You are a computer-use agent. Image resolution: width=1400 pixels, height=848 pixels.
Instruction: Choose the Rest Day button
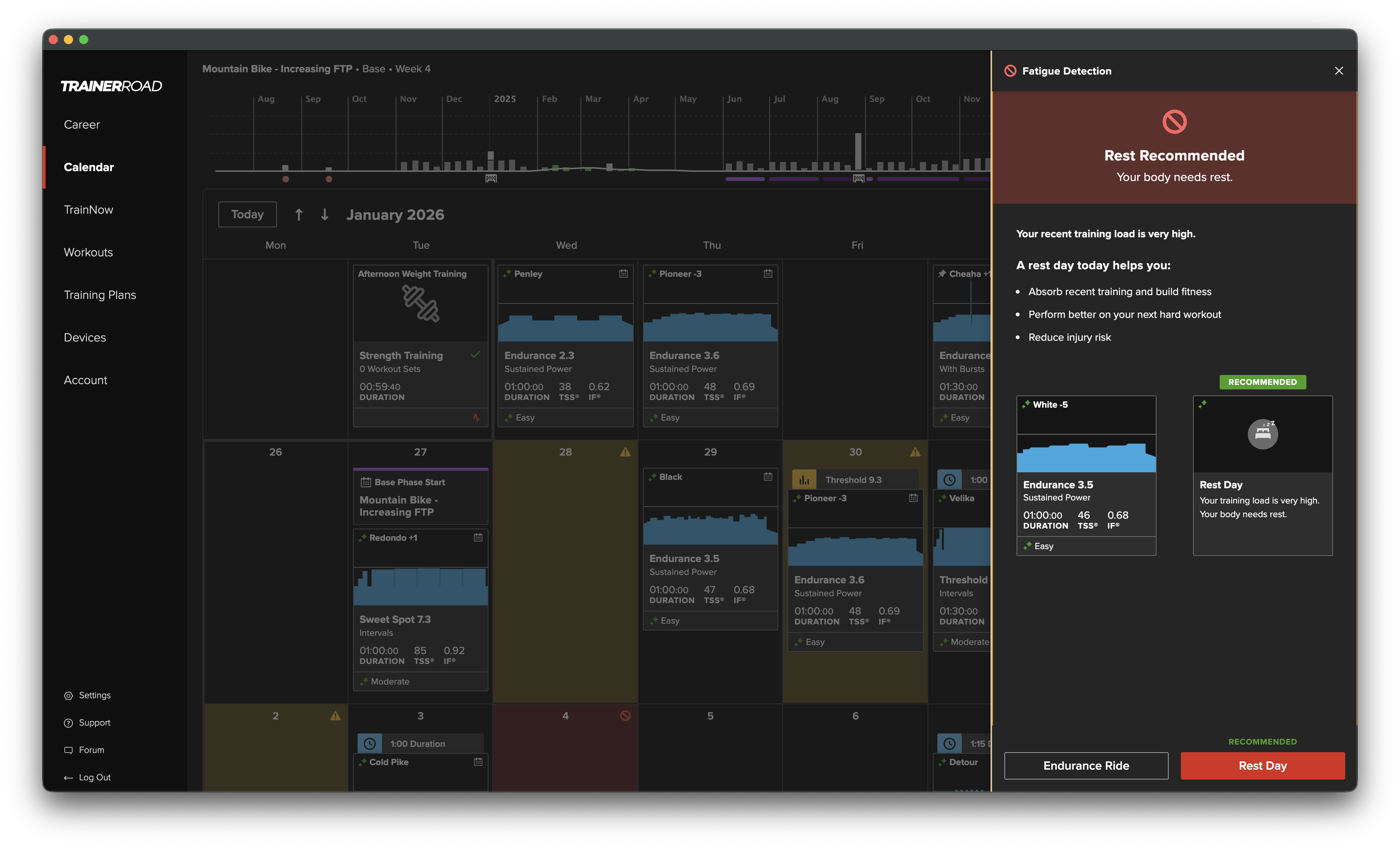[1262, 765]
